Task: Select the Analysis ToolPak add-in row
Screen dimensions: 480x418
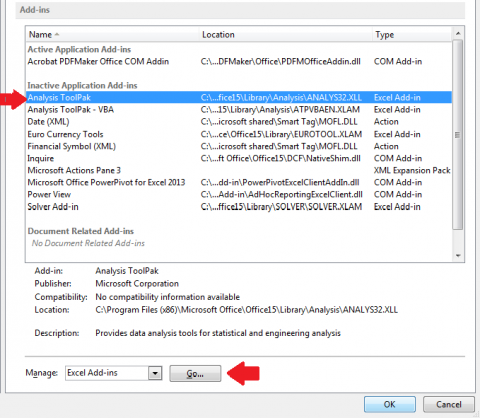Action: coord(239,97)
